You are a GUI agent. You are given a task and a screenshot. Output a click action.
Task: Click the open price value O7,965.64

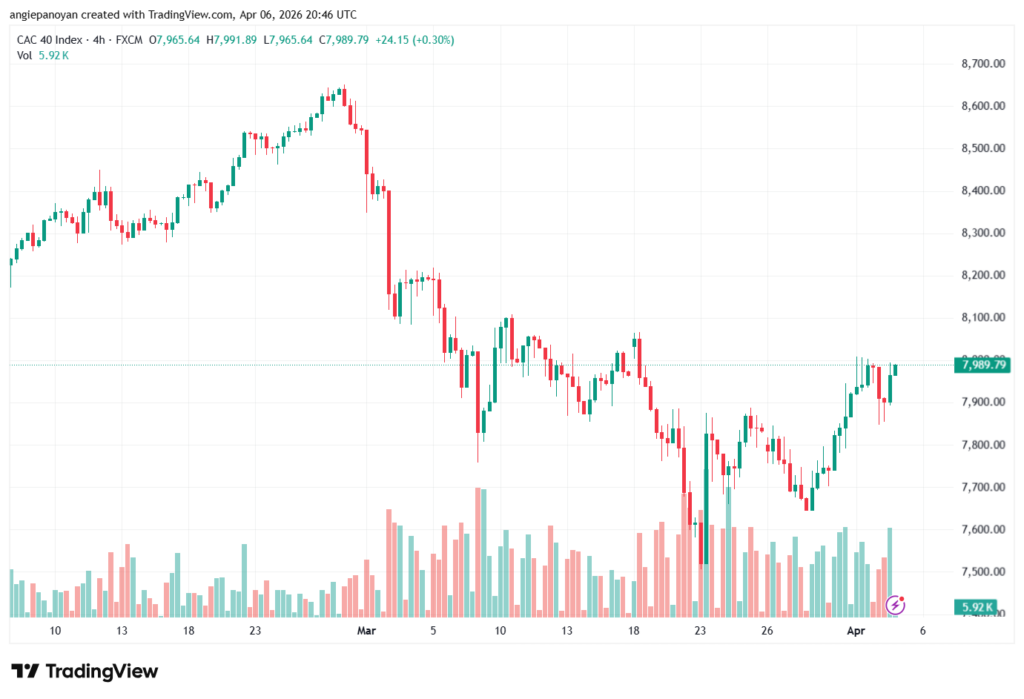(176, 39)
